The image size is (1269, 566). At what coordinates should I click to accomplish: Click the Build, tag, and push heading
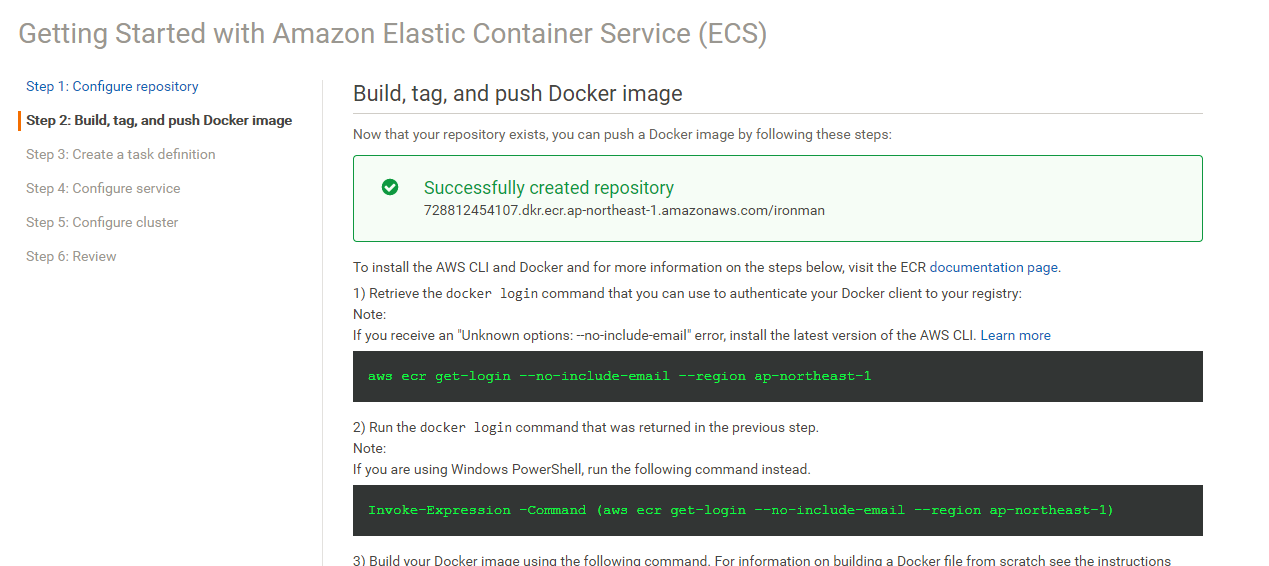pos(517,94)
